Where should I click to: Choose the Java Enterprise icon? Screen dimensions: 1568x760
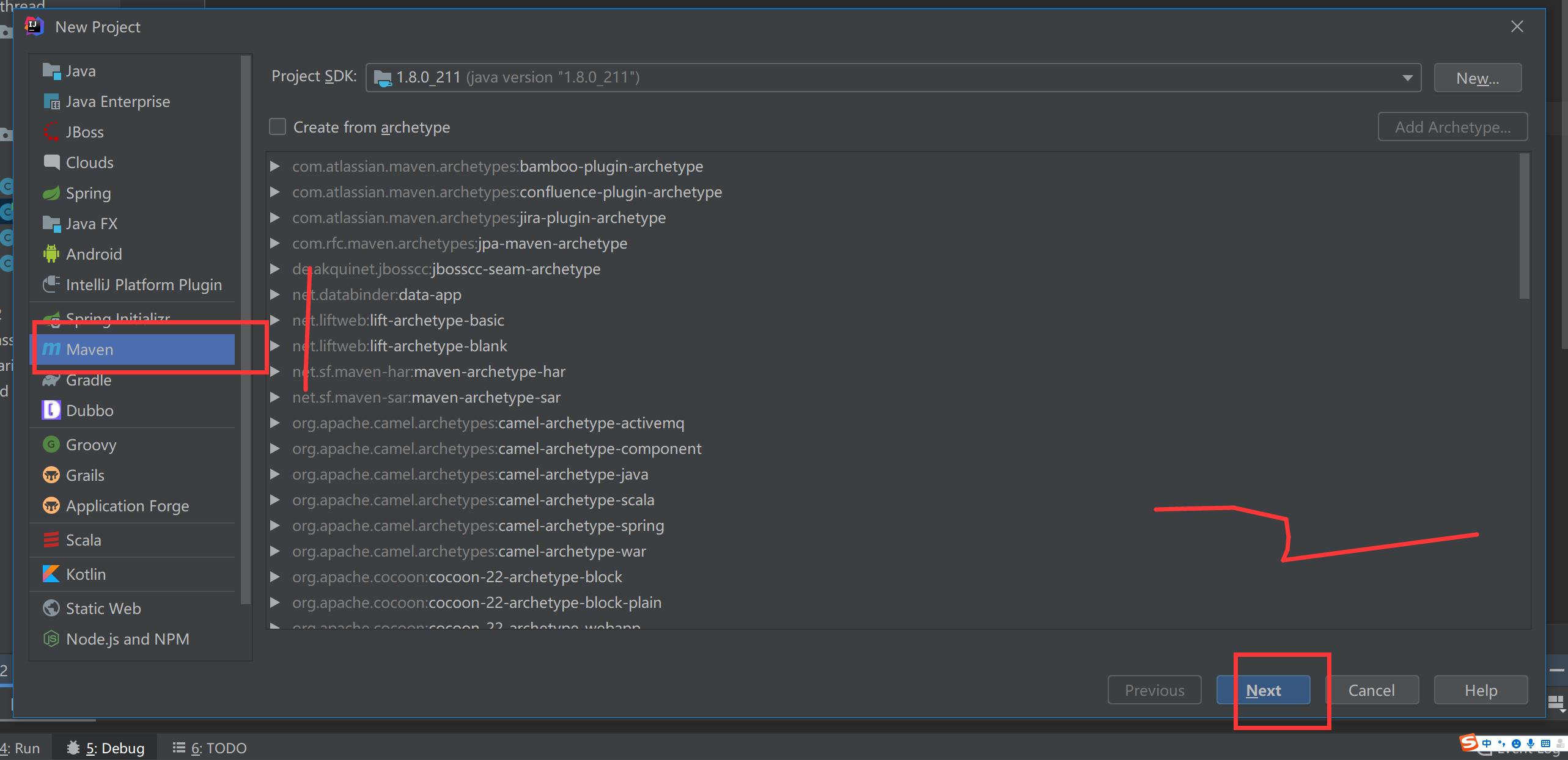51,101
